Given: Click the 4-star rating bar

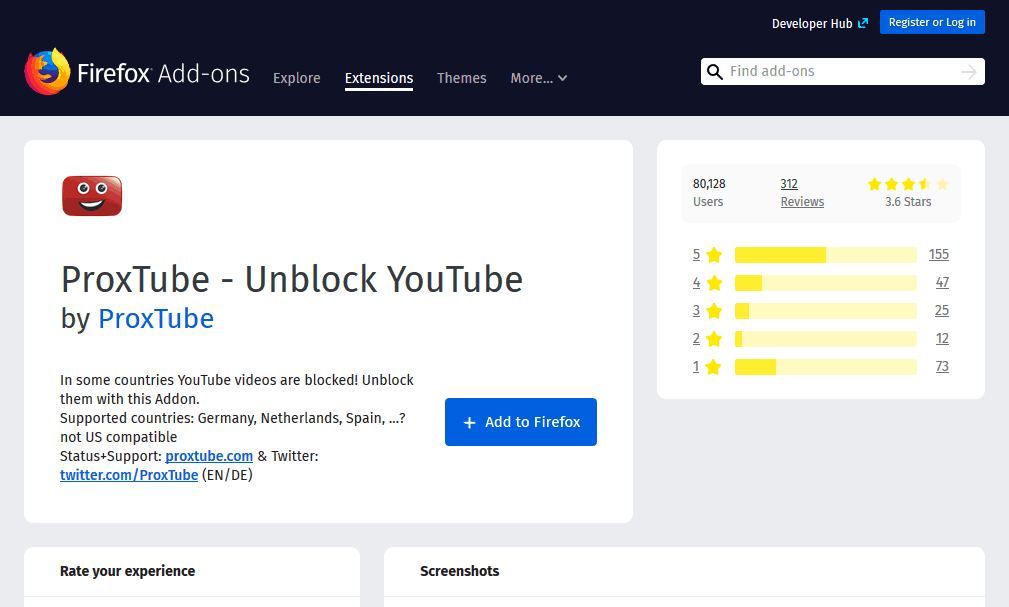Looking at the screenshot, I should pos(826,283).
